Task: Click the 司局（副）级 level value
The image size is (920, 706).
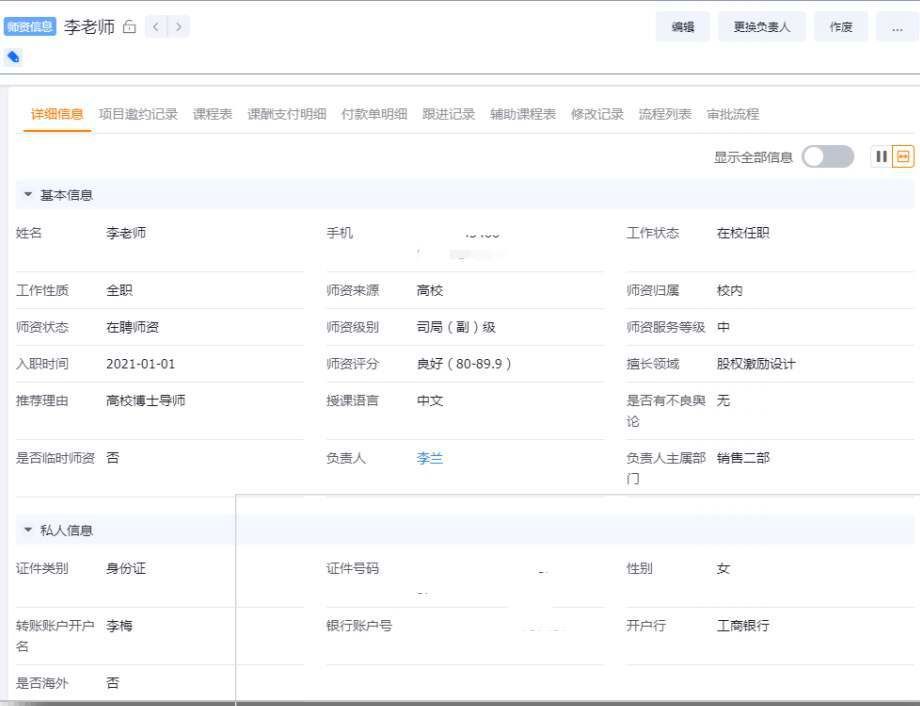Action: tap(456, 327)
